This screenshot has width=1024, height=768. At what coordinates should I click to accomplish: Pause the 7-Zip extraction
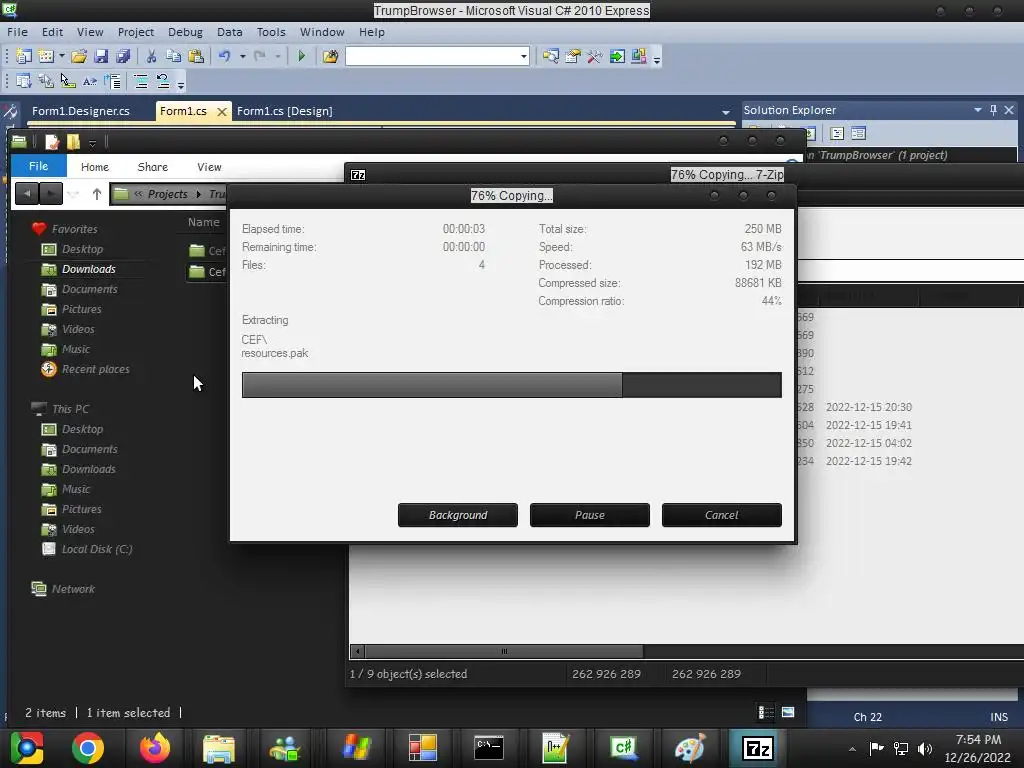pyautogui.click(x=589, y=515)
